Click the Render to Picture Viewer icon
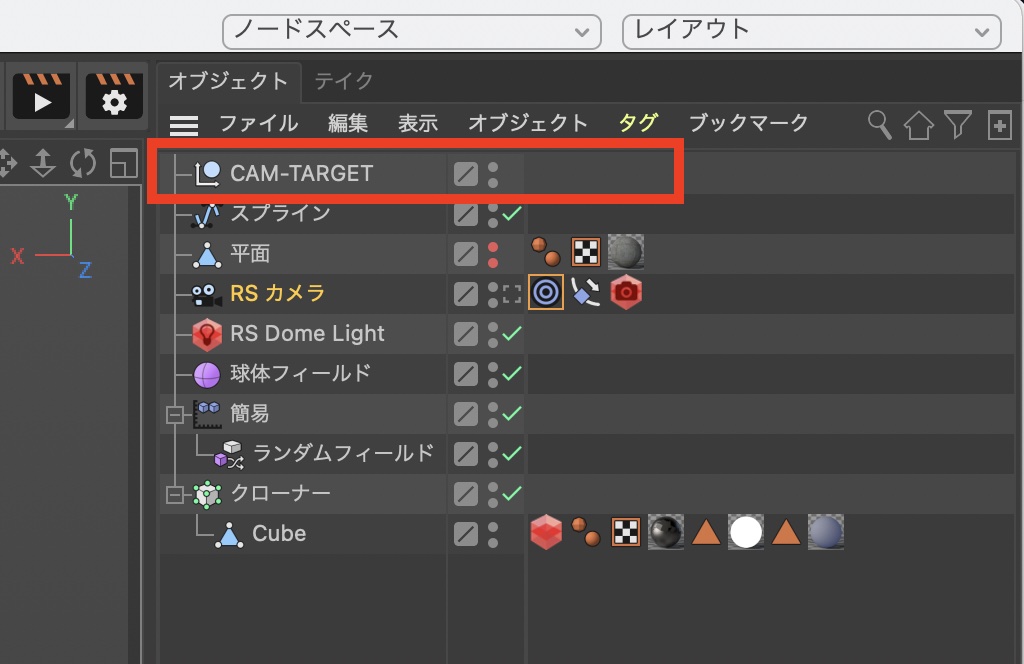Viewport: 1024px width, 664px height. [x=40, y=96]
